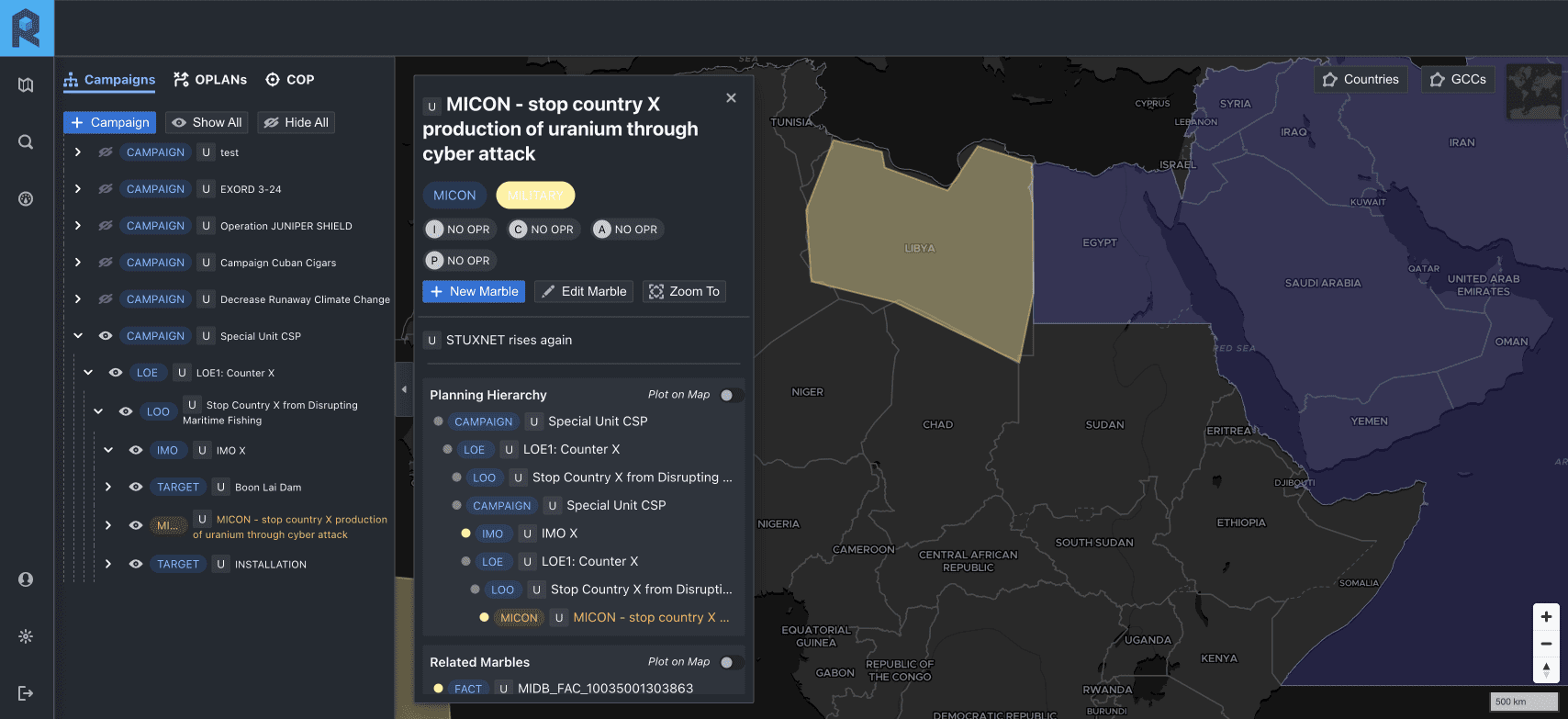Image resolution: width=1568 pixels, height=719 pixels.
Task: Select the yellow MILITARY tag
Action: point(535,196)
